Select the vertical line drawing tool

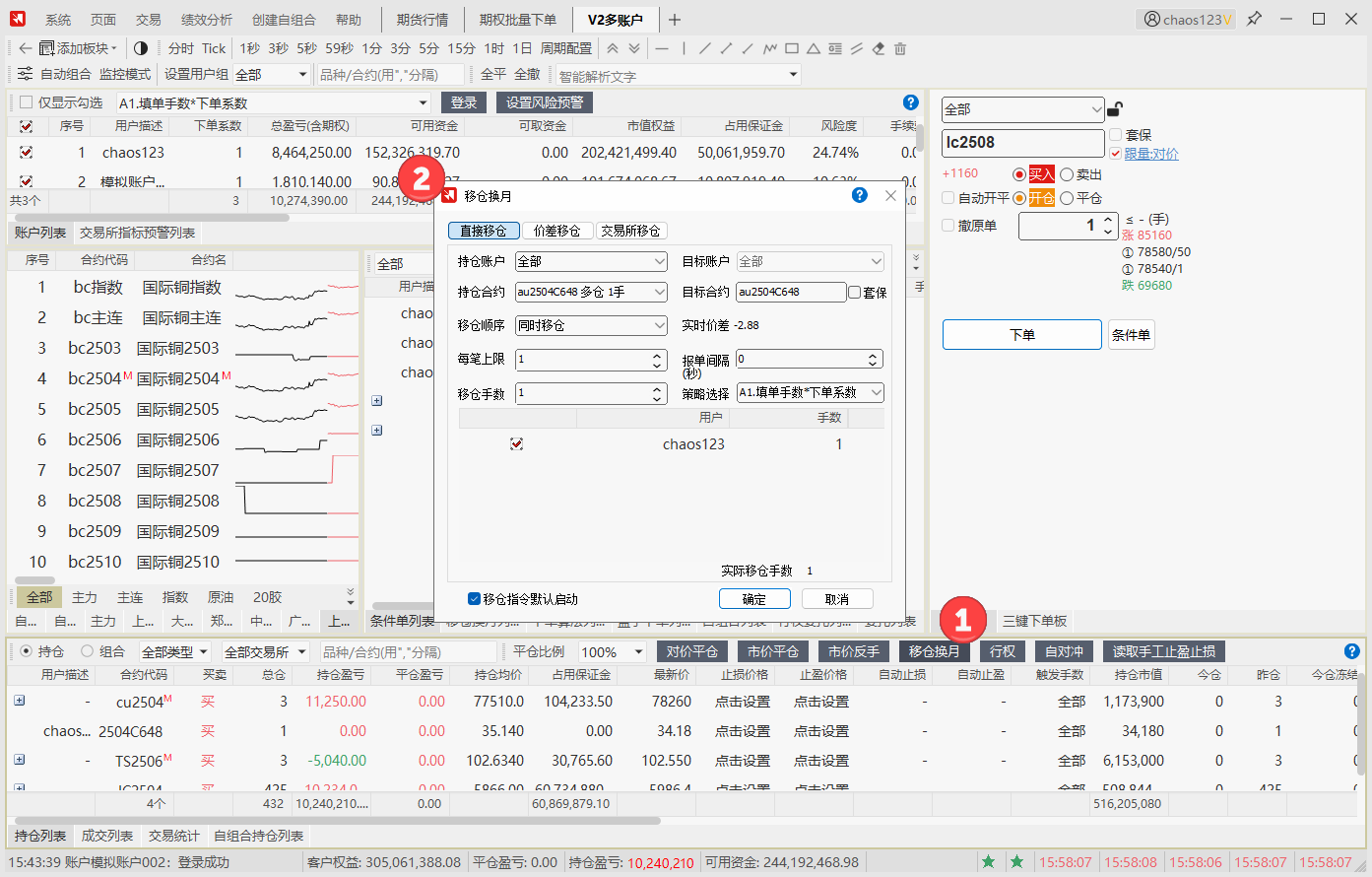coord(684,48)
